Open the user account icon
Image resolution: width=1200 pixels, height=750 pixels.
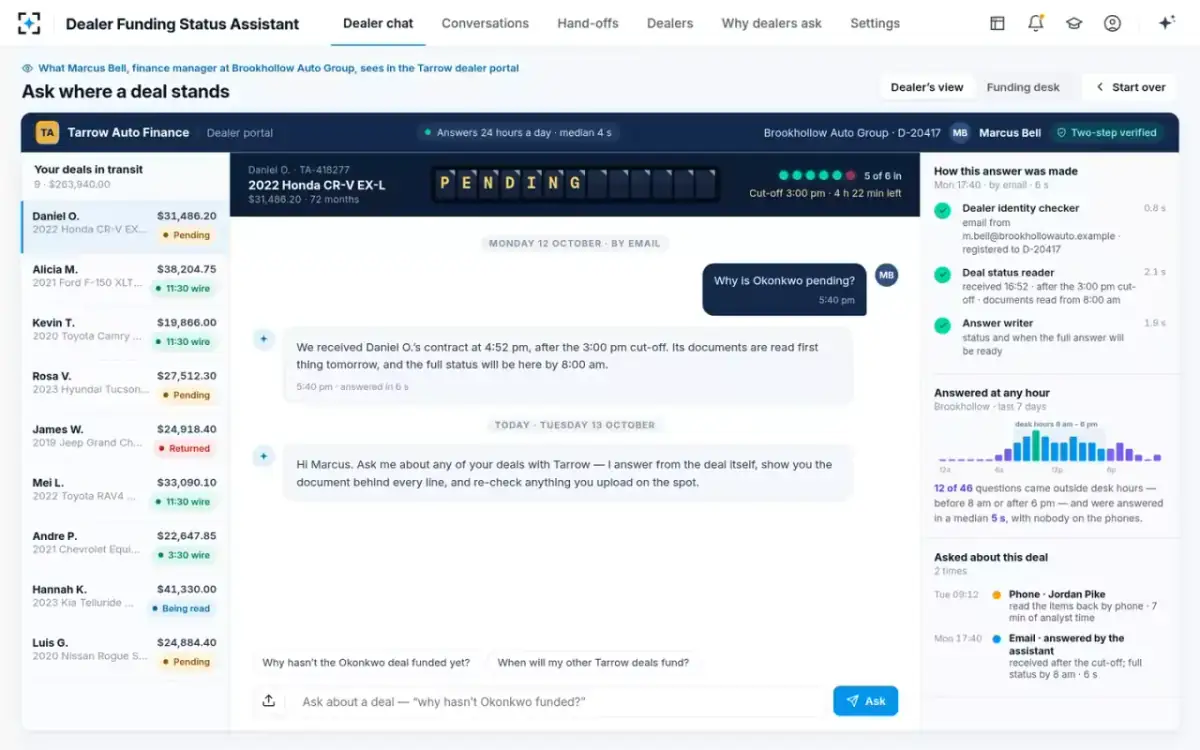(x=1112, y=23)
